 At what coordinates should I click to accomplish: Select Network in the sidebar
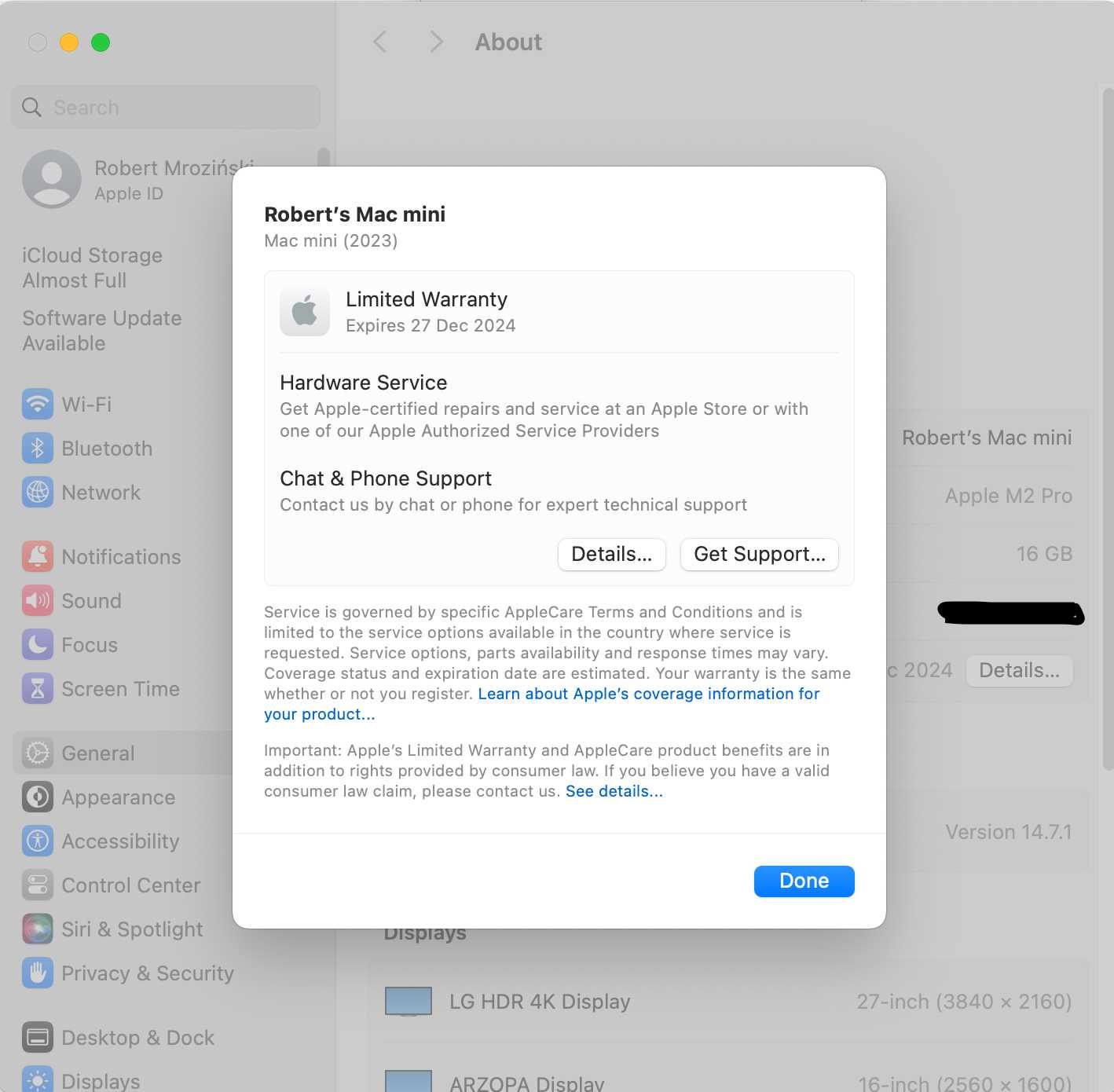pos(101,493)
